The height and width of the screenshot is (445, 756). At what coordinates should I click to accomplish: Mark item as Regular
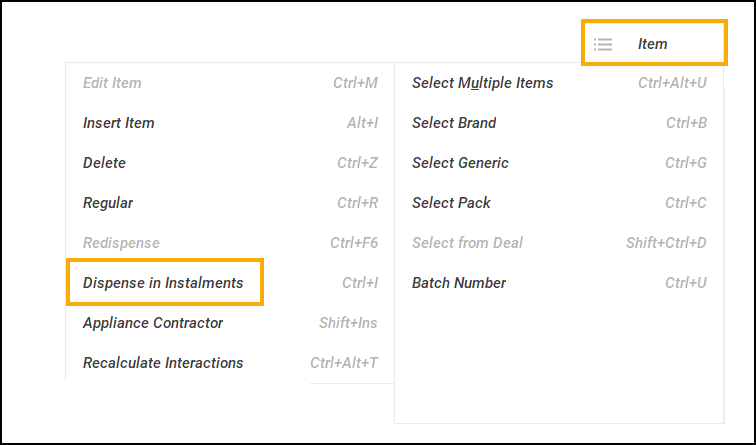tap(108, 203)
